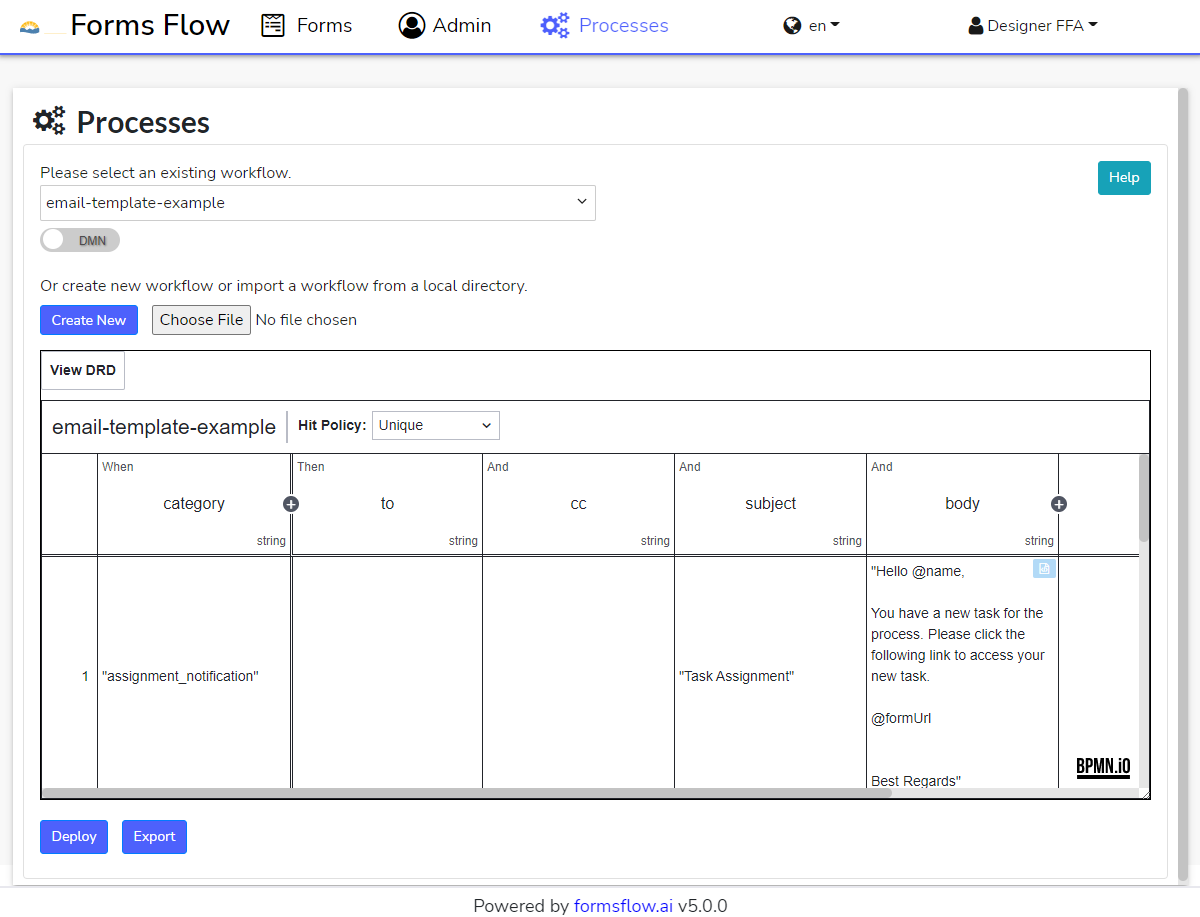This screenshot has width=1200, height=917.
Task: Add output column via plus beside body
Action: pos(1059,504)
